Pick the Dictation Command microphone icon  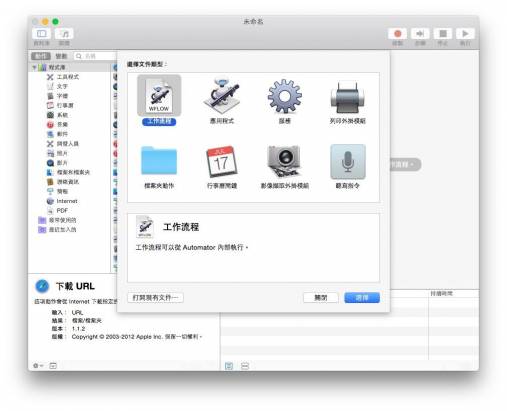click(348, 162)
